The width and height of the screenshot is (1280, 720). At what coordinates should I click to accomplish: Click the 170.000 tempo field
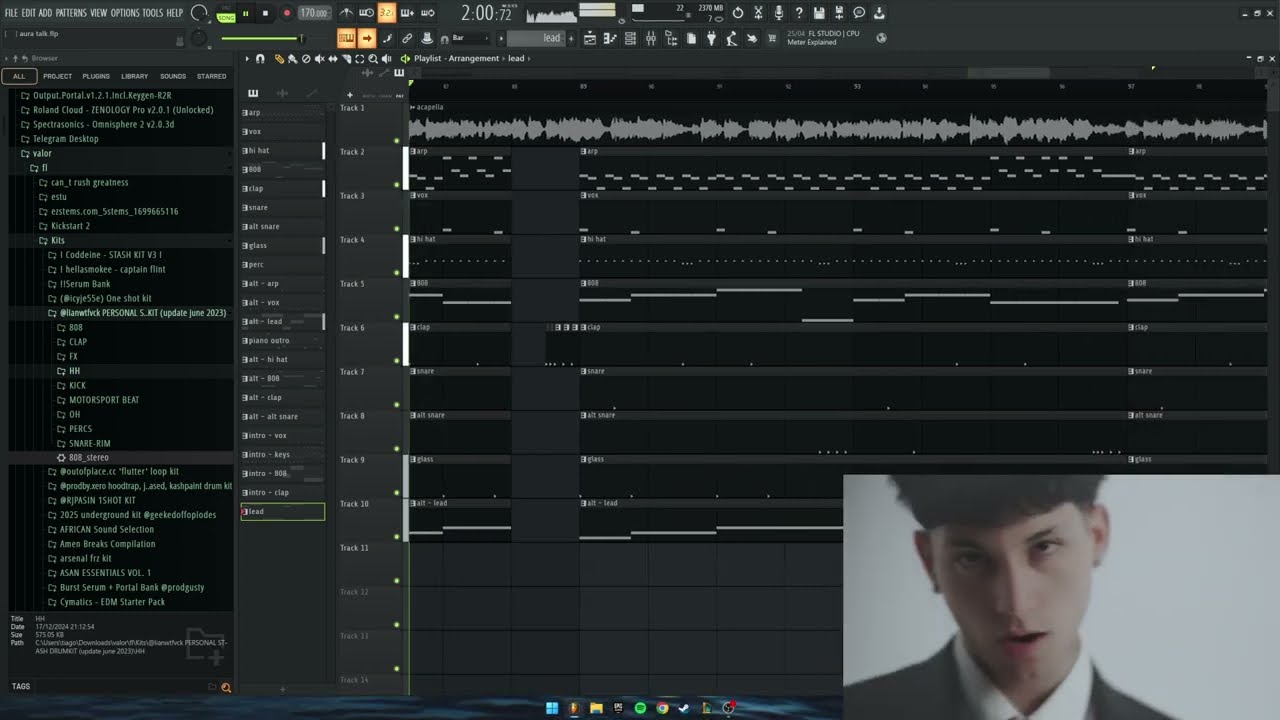[x=314, y=13]
